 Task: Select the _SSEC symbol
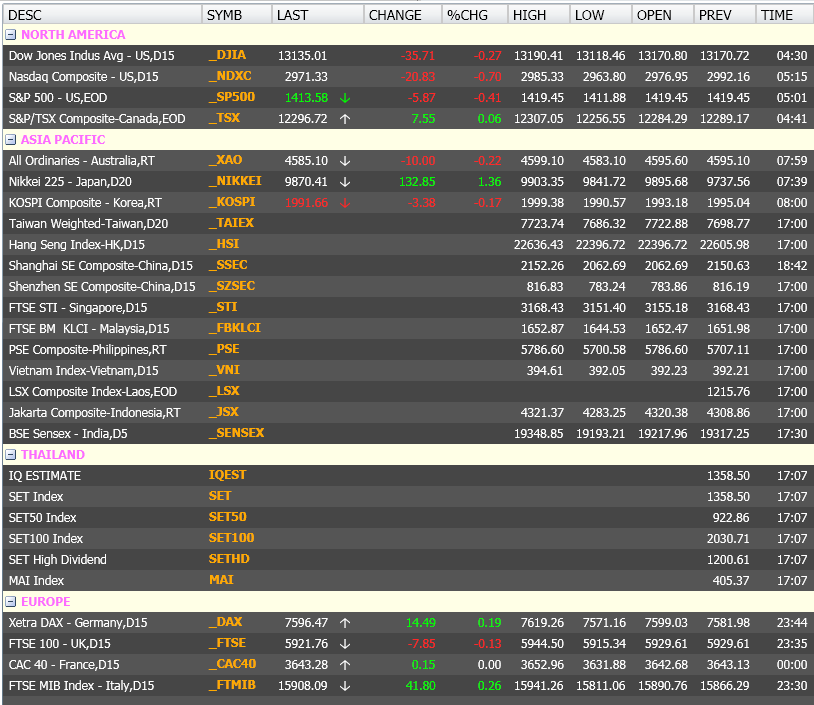tap(228, 265)
